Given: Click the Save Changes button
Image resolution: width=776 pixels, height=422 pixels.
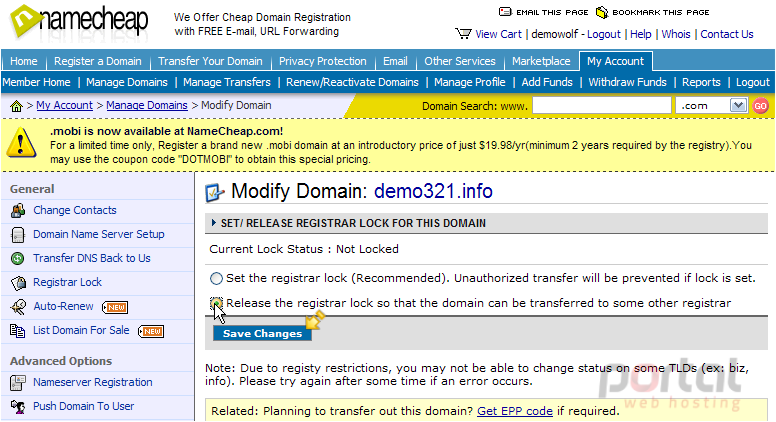Looking at the screenshot, I should [262, 333].
